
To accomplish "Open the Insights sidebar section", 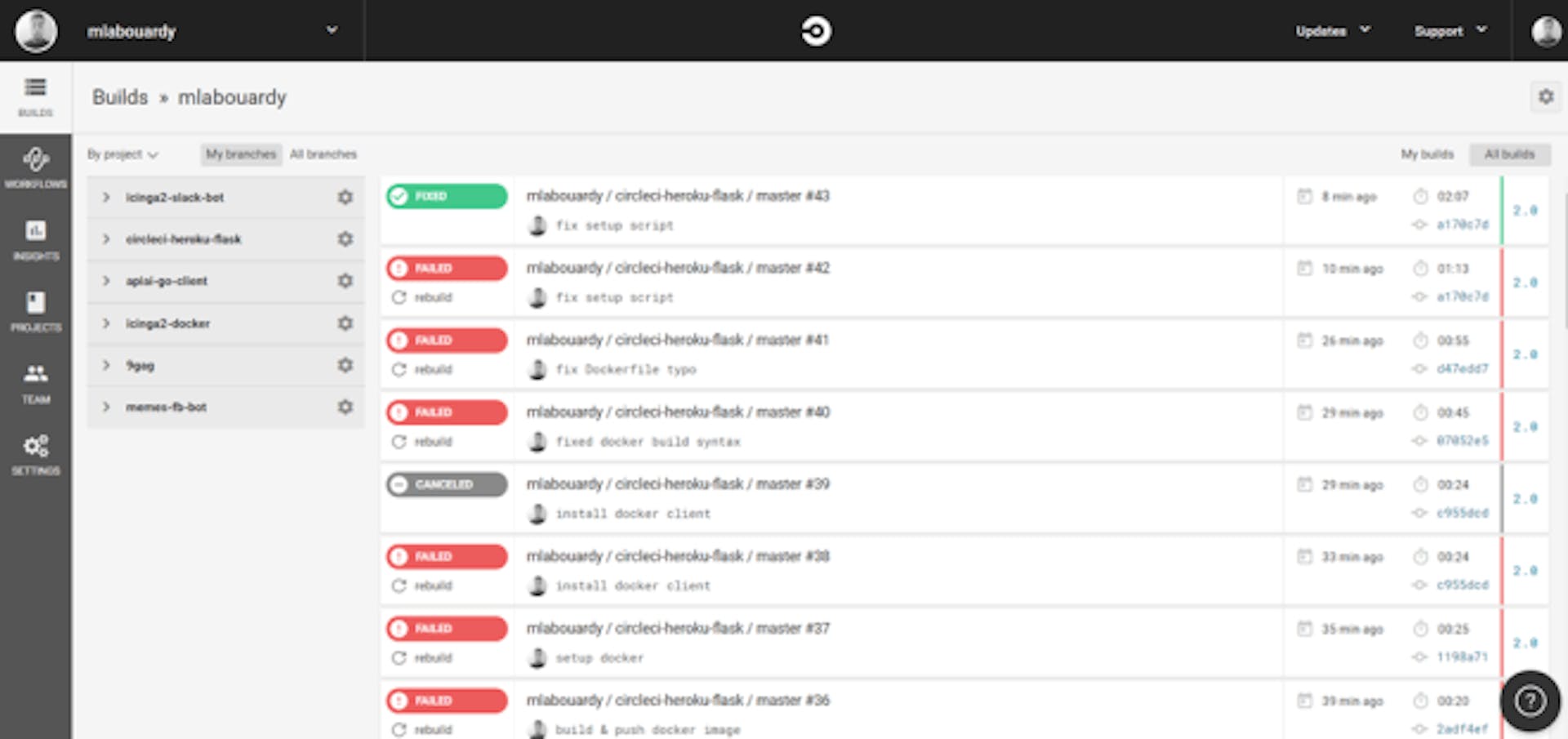I will 35,240.
